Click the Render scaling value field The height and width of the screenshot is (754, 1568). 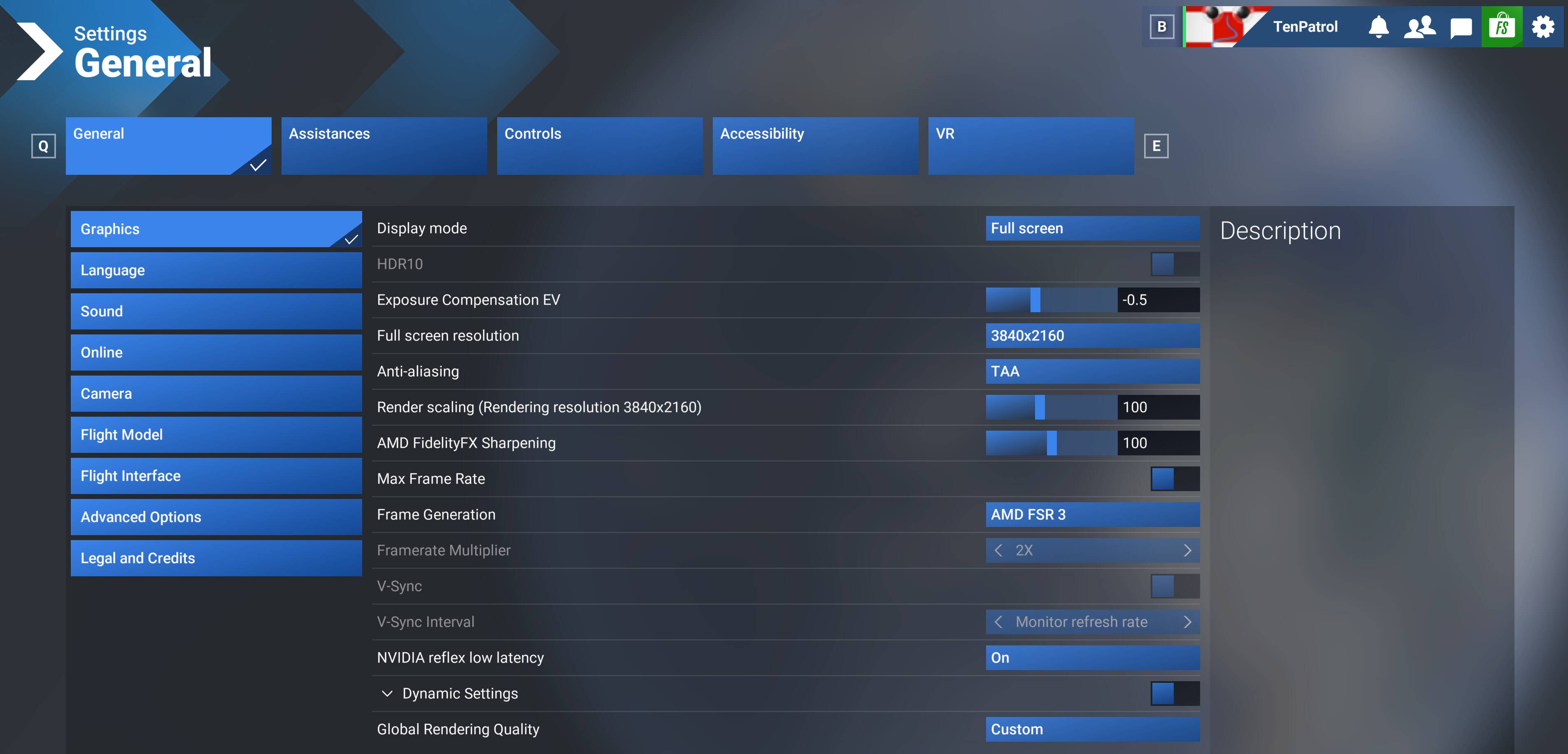pos(1158,407)
